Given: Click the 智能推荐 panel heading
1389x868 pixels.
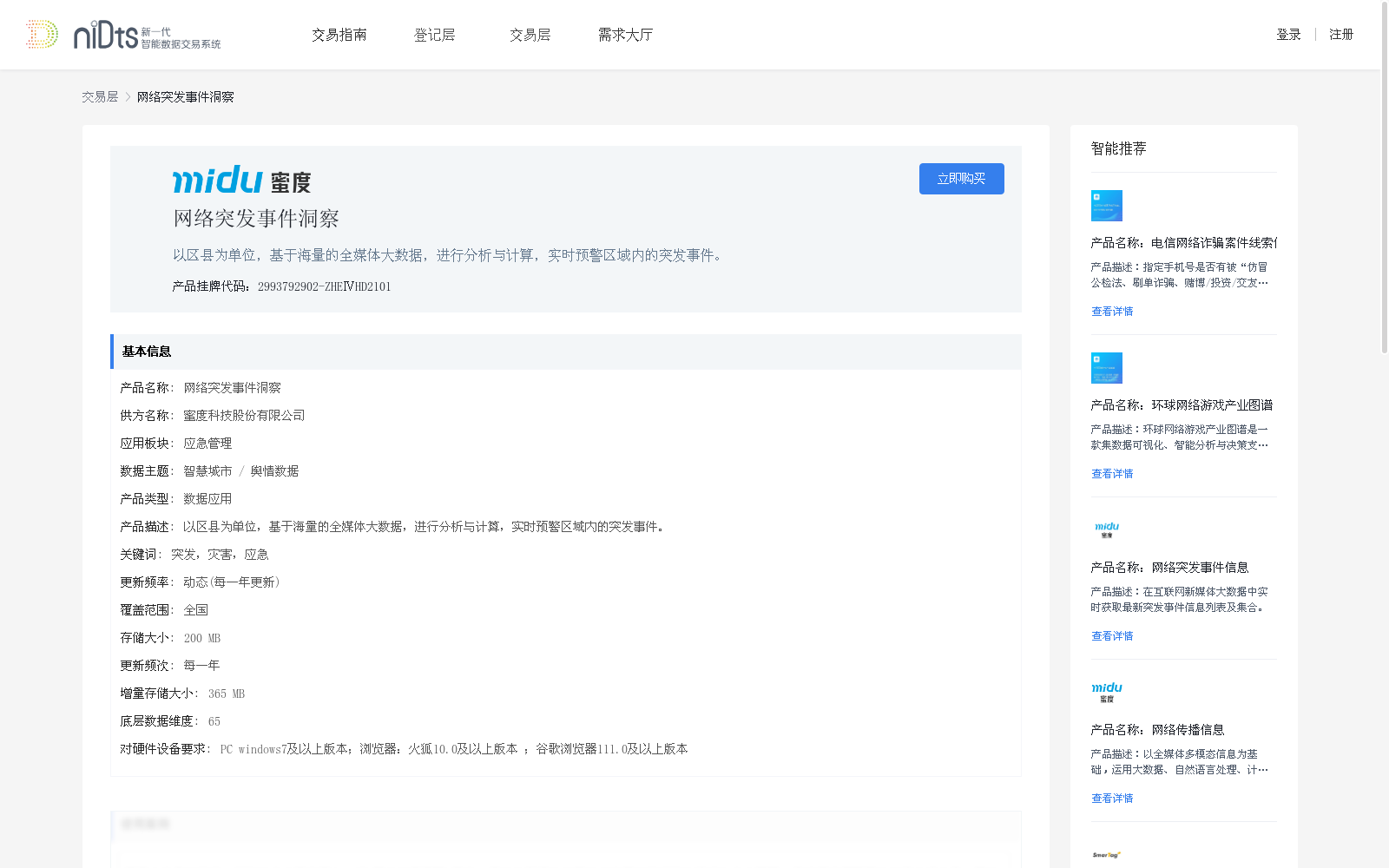Looking at the screenshot, I should [1119, 148].
